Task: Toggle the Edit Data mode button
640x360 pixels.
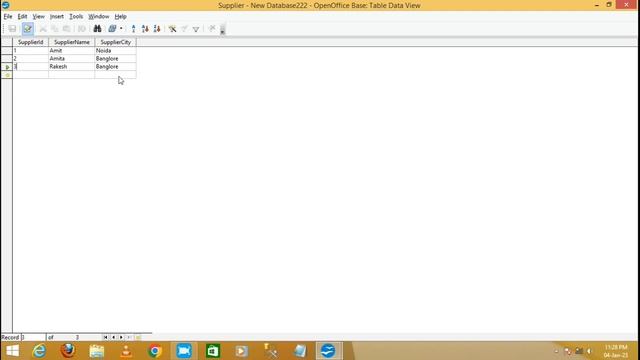Action: point(27,29)
